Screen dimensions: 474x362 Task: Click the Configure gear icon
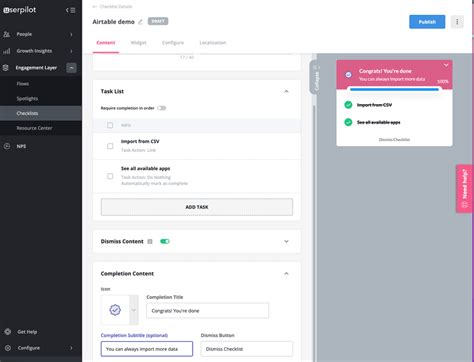(8, 348)
